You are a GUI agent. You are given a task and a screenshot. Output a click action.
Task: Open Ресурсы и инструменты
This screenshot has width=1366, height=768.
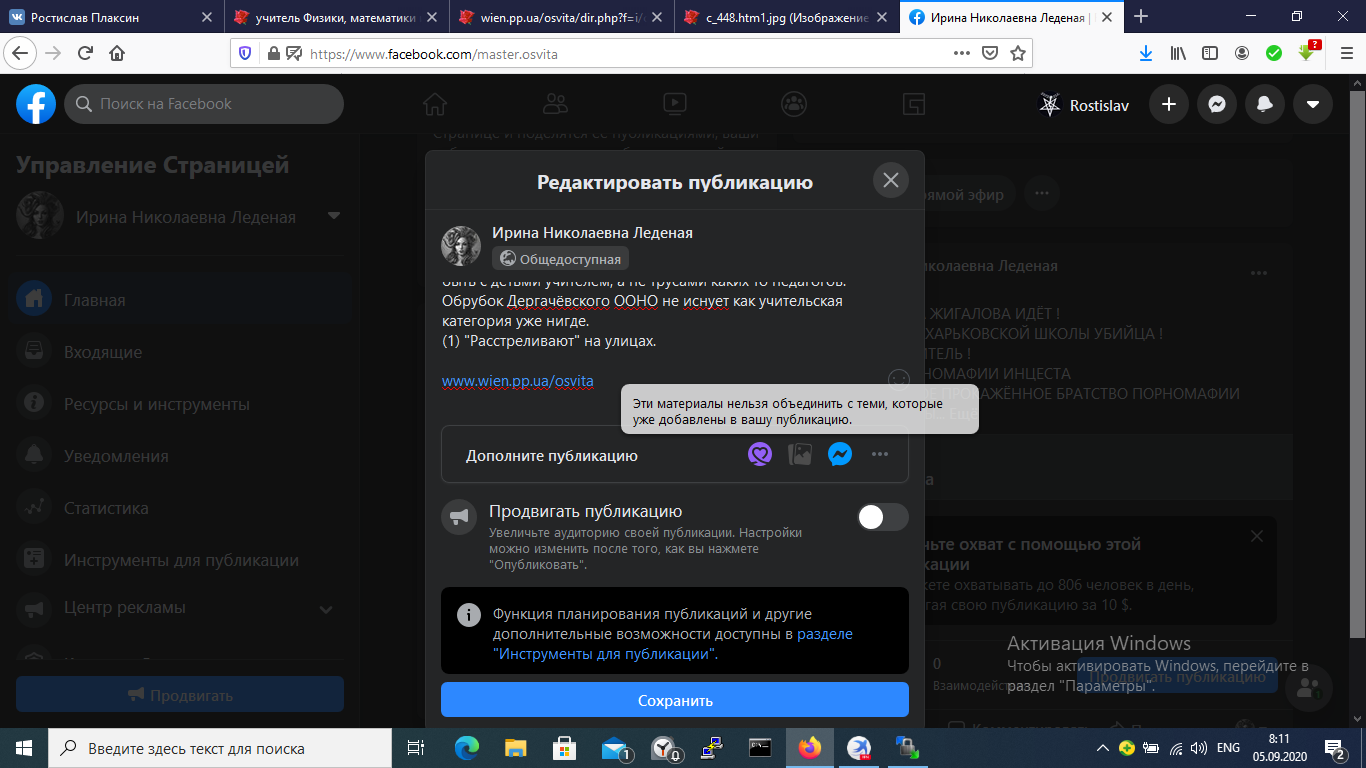tap(180, 404)
